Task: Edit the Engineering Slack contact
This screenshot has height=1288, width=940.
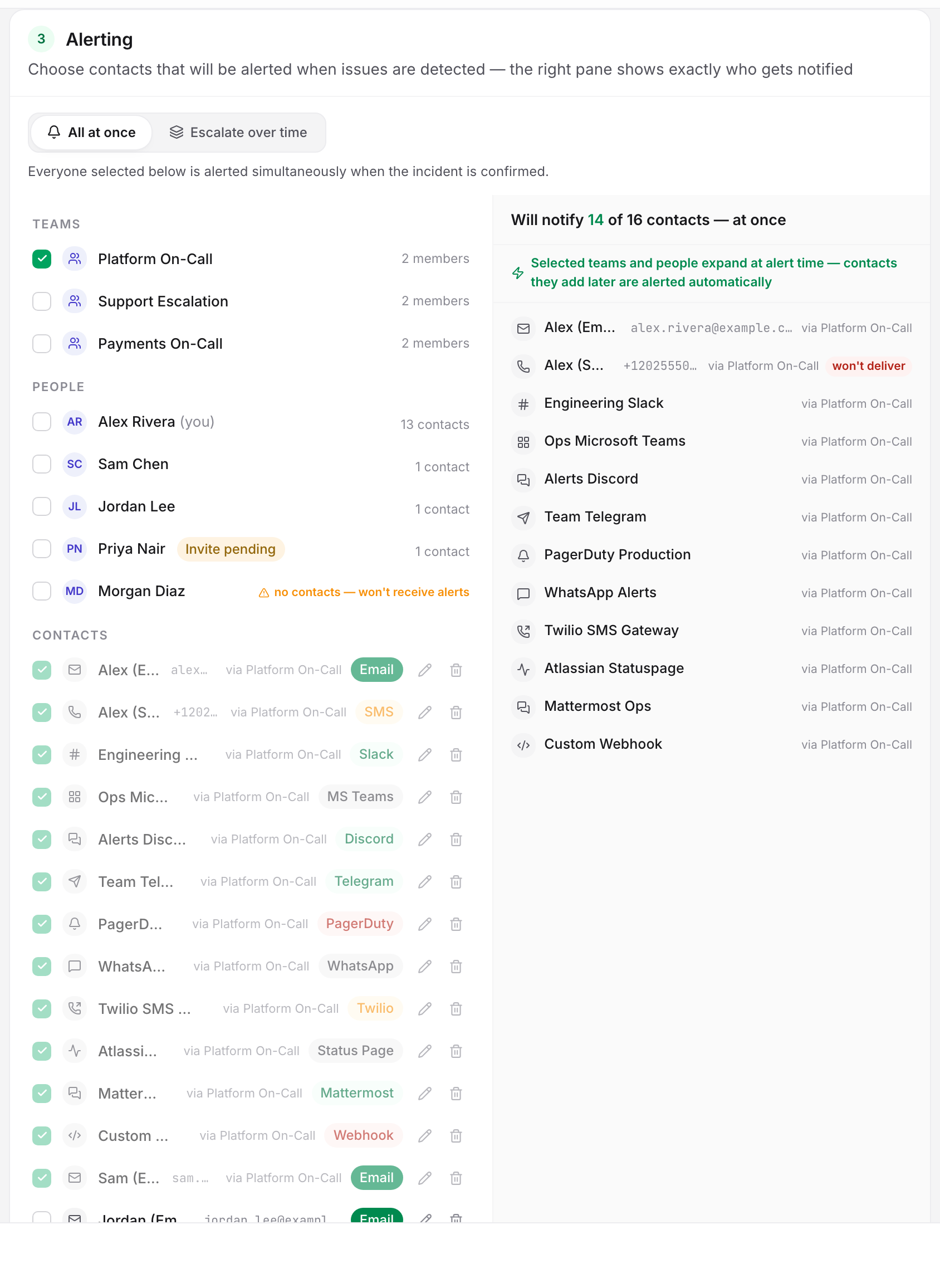Action: click(424, 755)
